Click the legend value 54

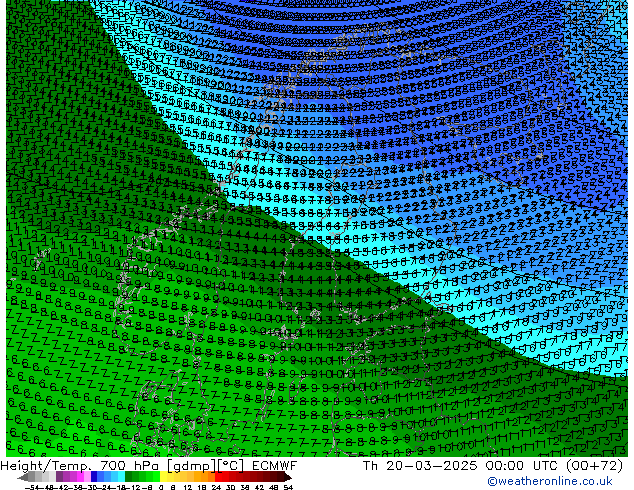click(288, 488)
